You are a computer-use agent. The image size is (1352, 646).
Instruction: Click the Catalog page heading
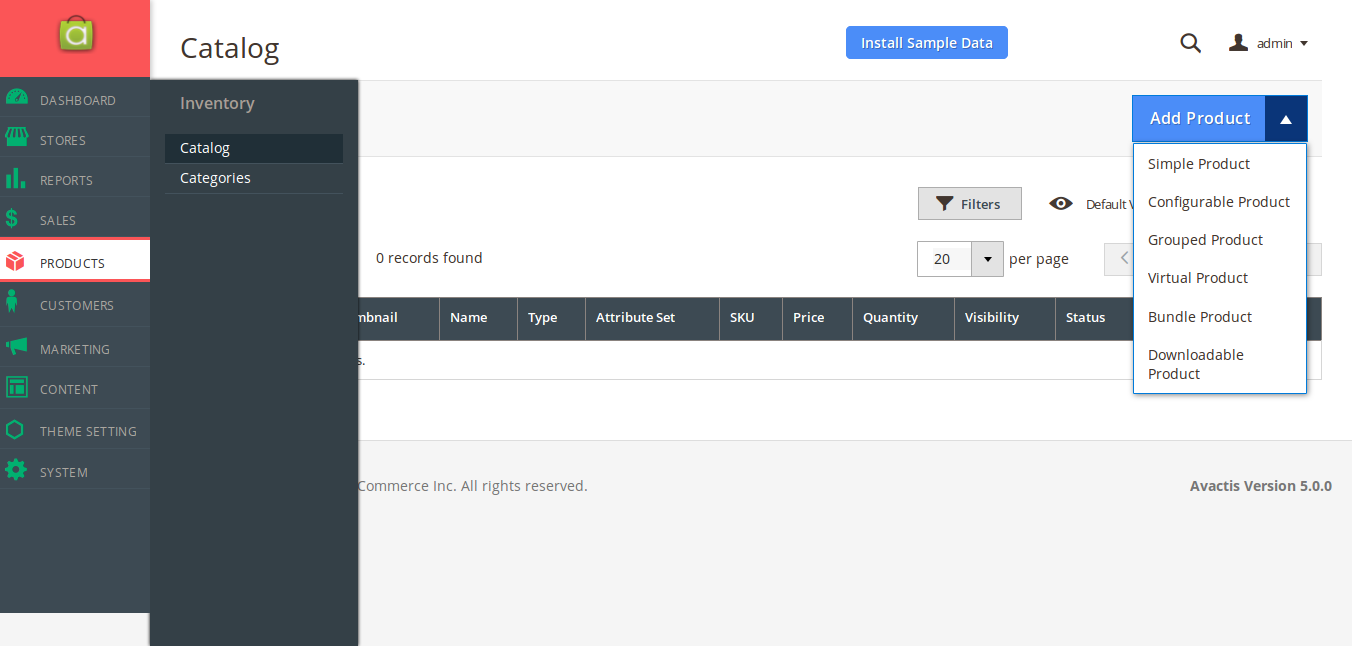(230, 48)
